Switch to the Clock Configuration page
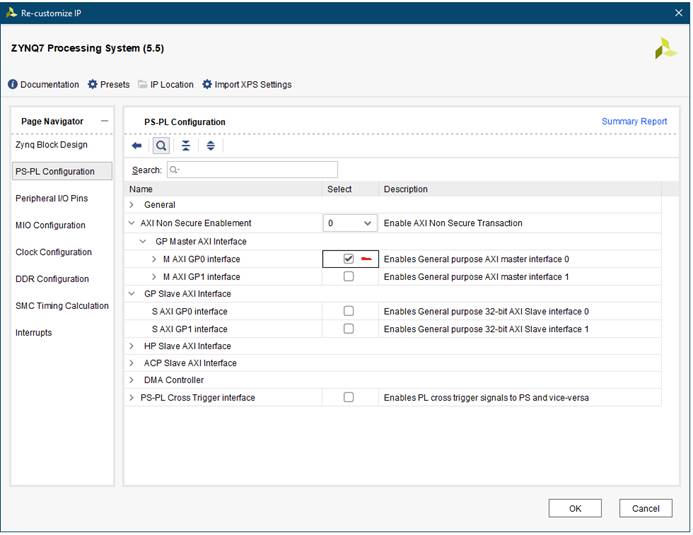The height and width of the screenshot is (535, 693). [x=54, y=252]
